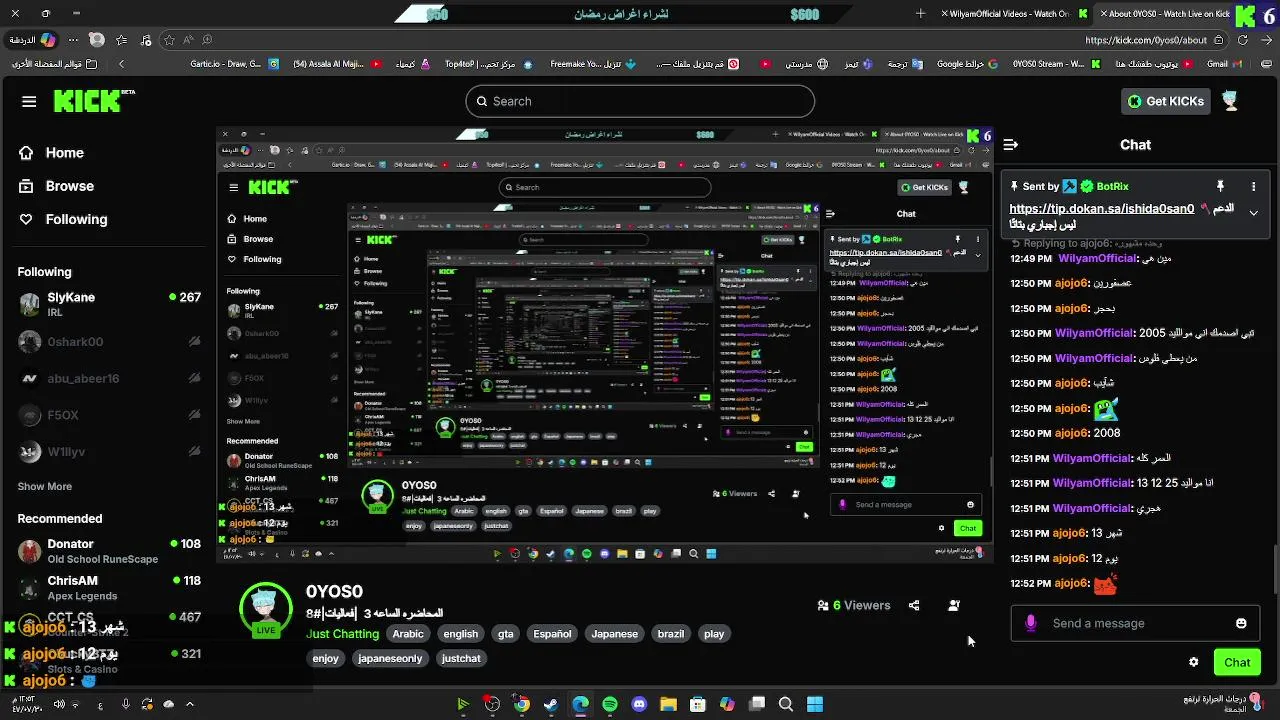Click the 0YOS0 LIVE streamer avatar
This screenshot has width=1280, height=720.
pos(265,608)
